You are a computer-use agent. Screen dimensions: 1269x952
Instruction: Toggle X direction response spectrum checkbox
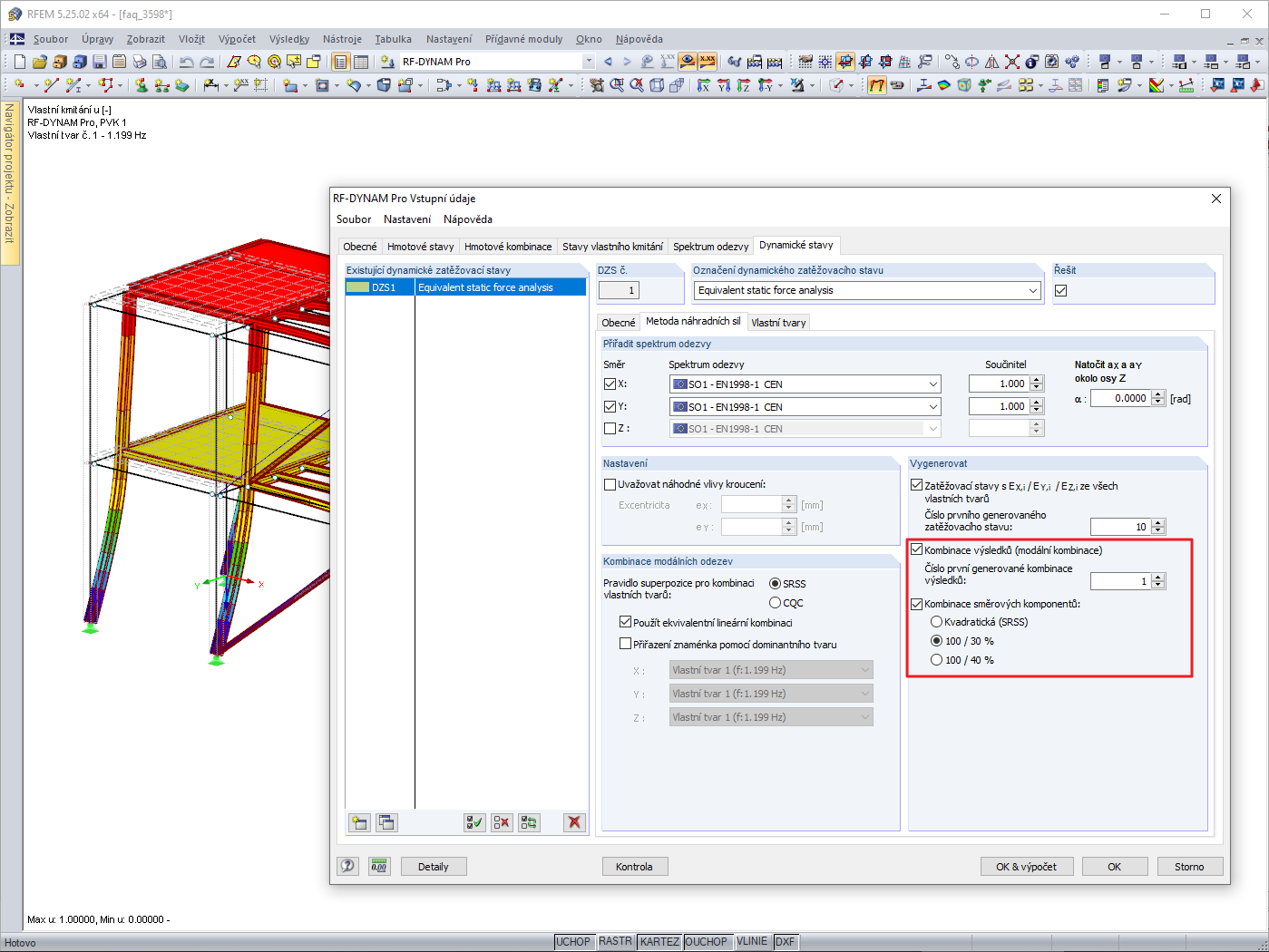tap(610, 384)
